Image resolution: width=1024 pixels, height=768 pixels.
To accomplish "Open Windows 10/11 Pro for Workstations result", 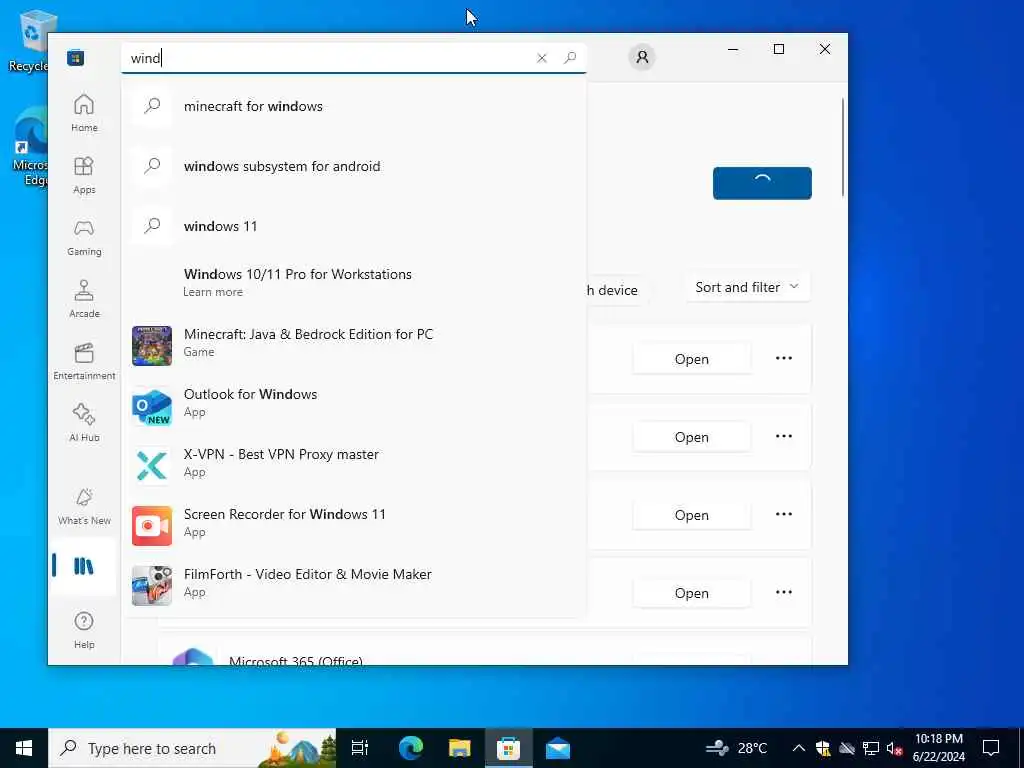I will point(353,282).
